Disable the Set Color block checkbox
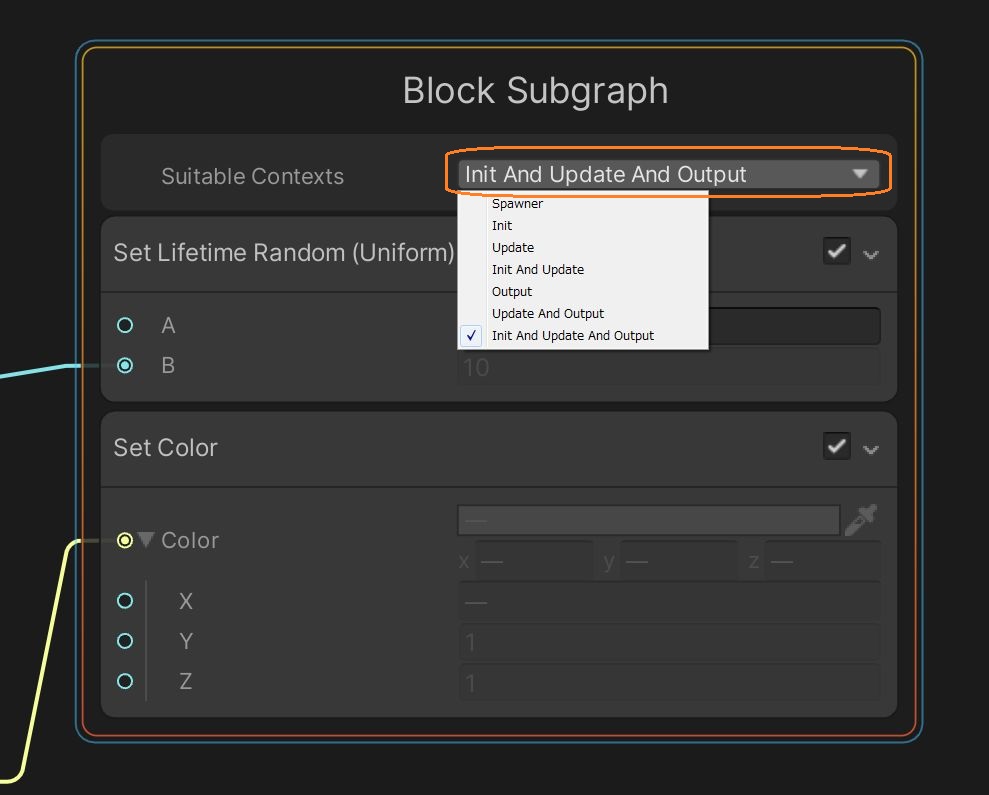989x795 pixels. pyautogui.click(x=836, y=446)
